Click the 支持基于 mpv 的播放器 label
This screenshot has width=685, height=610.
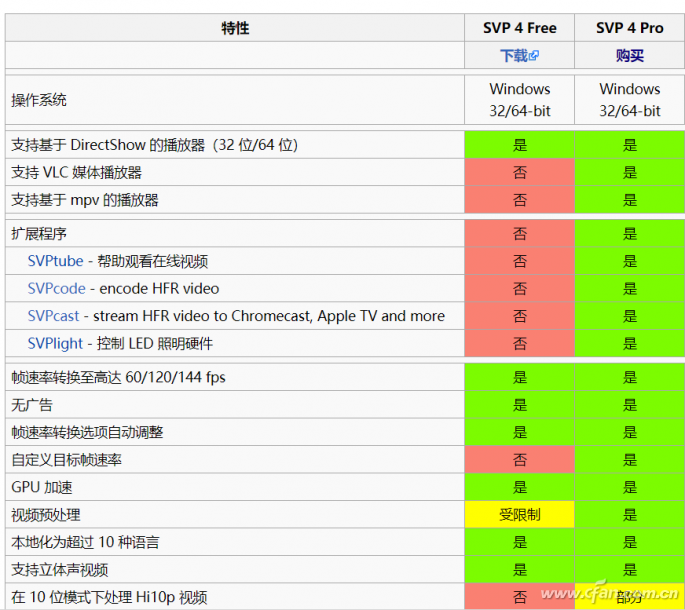[85, 200]
